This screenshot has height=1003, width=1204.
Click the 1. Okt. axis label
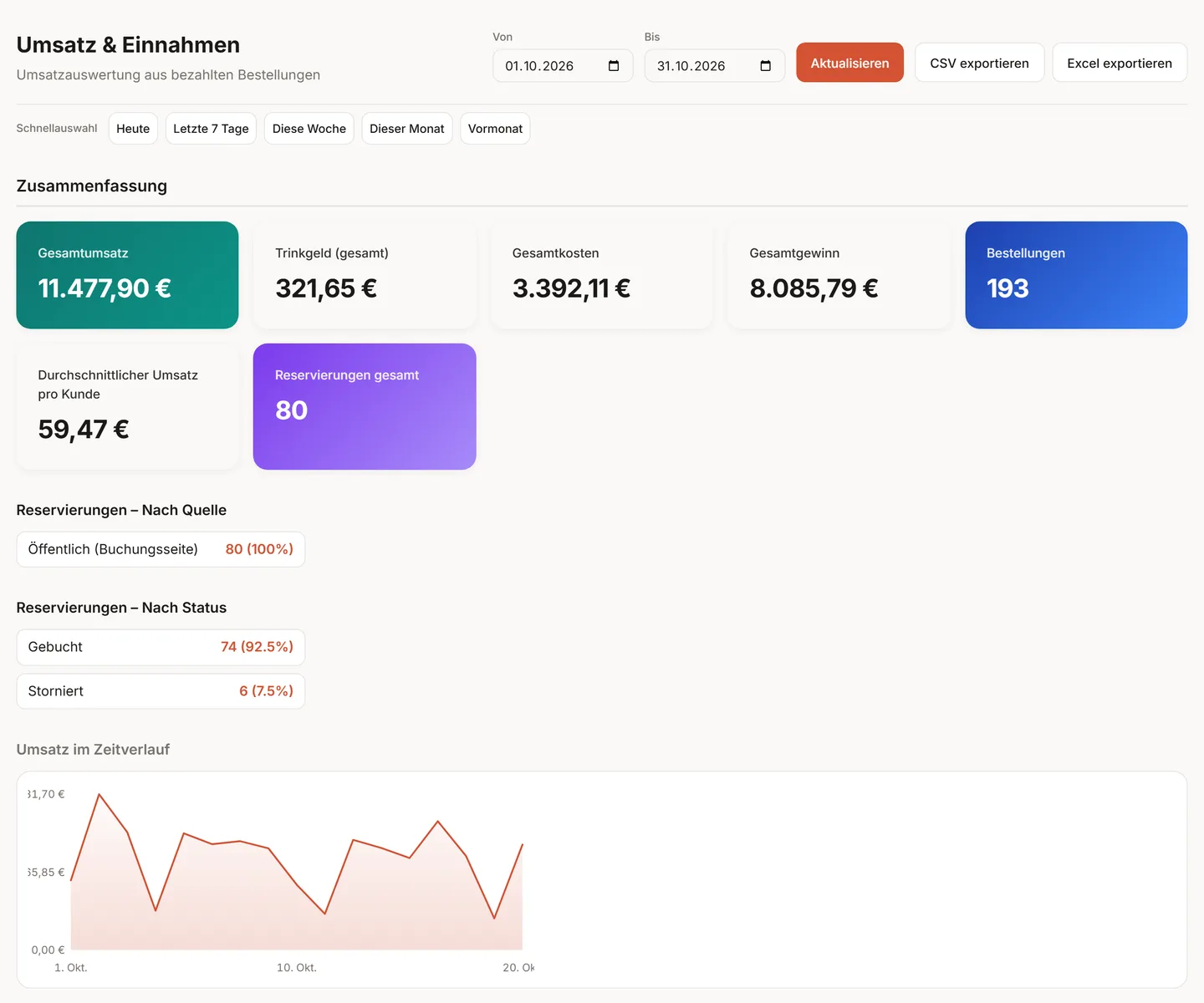71,968
